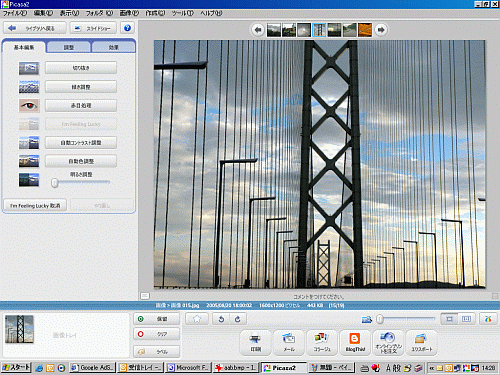Click the ラベル label button
Image resolution: width=500 pixels, height=375 pixels.
click(156, 351)
